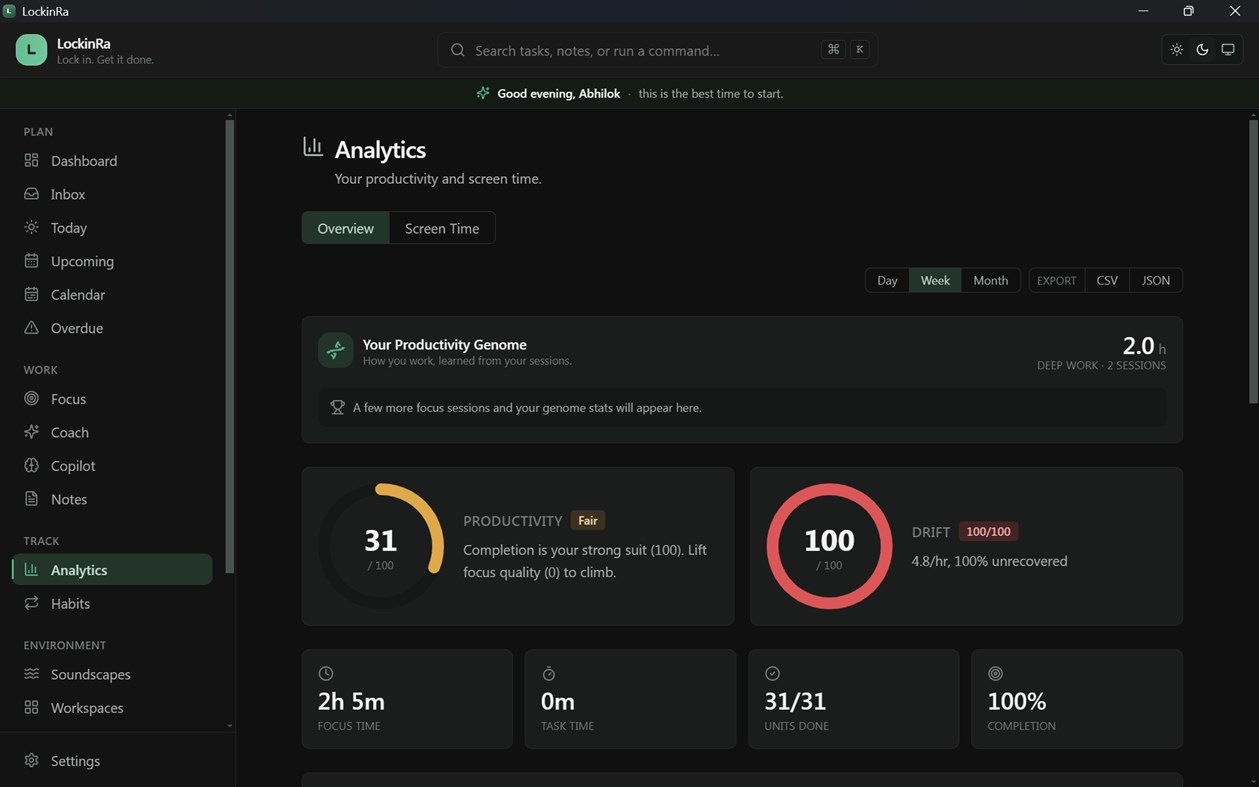1259x787 pixels.
Task: Select the Day range option
Action: [x=887, y=280]
